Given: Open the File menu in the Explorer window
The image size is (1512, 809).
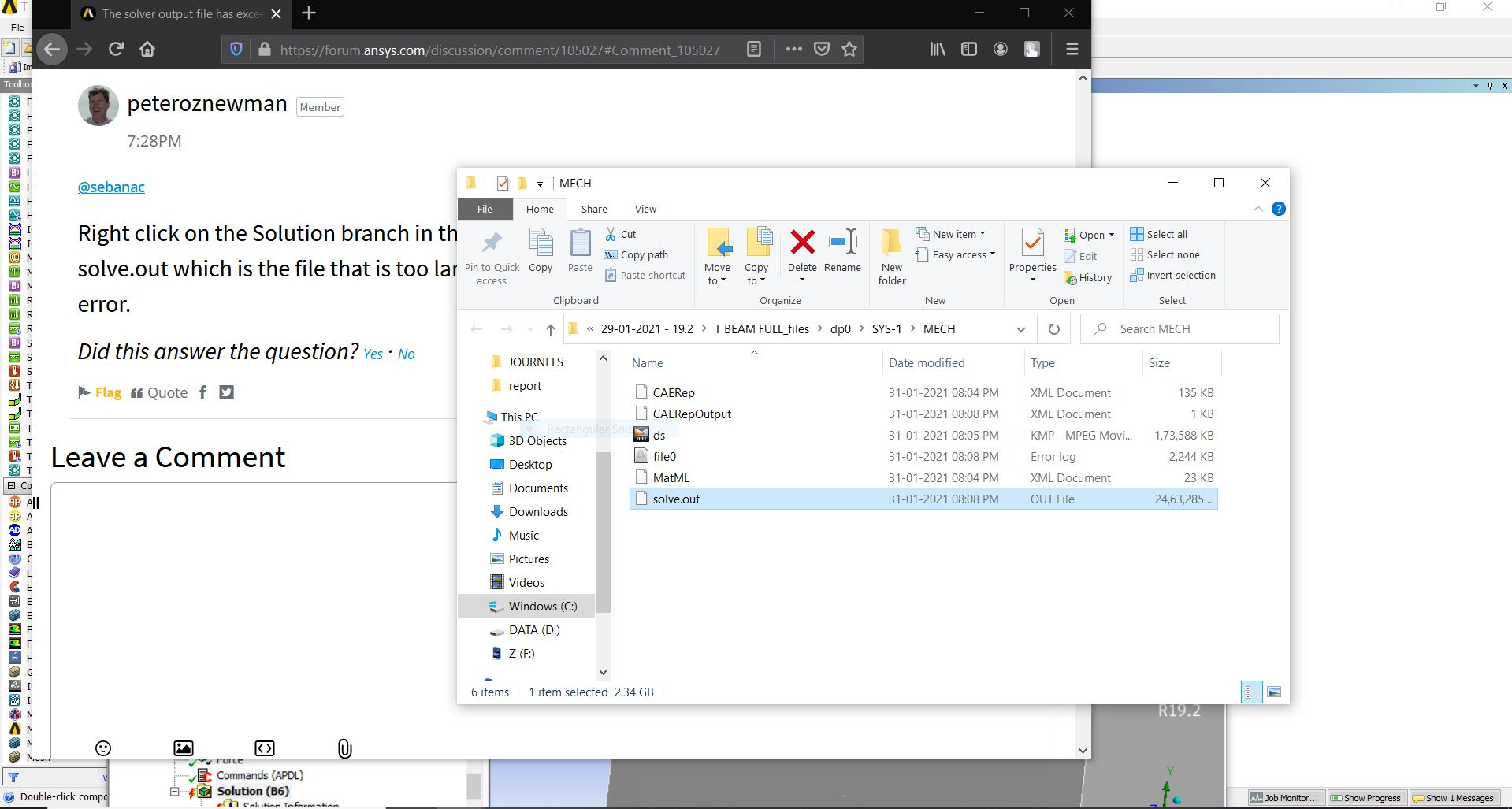Looking at the screenshot, I should (484, 209).
